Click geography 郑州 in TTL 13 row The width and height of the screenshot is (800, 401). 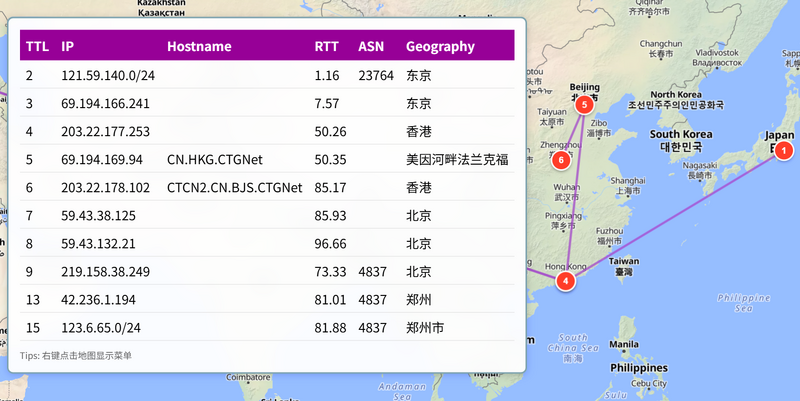[x=418, y=300]
